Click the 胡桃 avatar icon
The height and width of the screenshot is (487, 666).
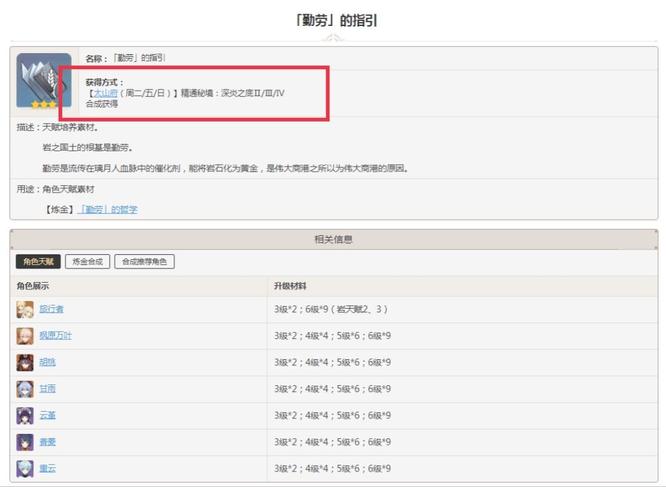click(25, 363)
